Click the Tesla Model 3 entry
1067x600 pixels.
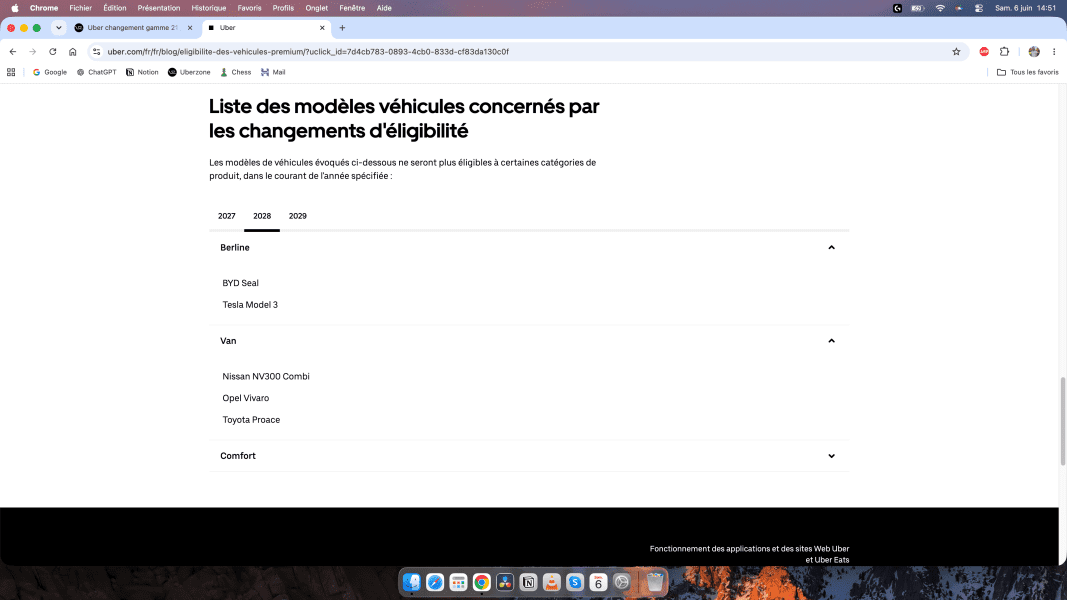250,305
